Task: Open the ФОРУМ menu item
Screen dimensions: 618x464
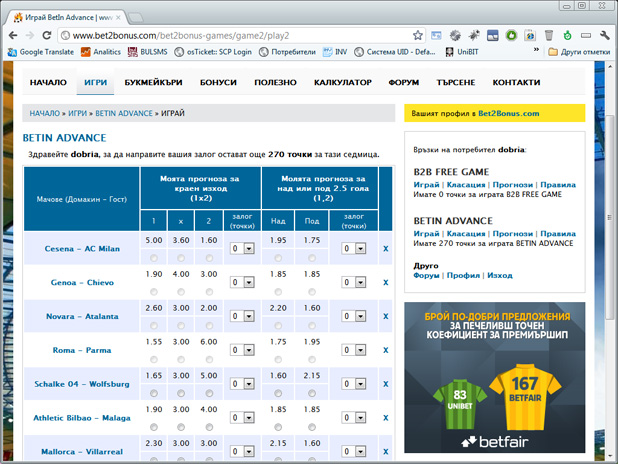Action: (404, 82)
